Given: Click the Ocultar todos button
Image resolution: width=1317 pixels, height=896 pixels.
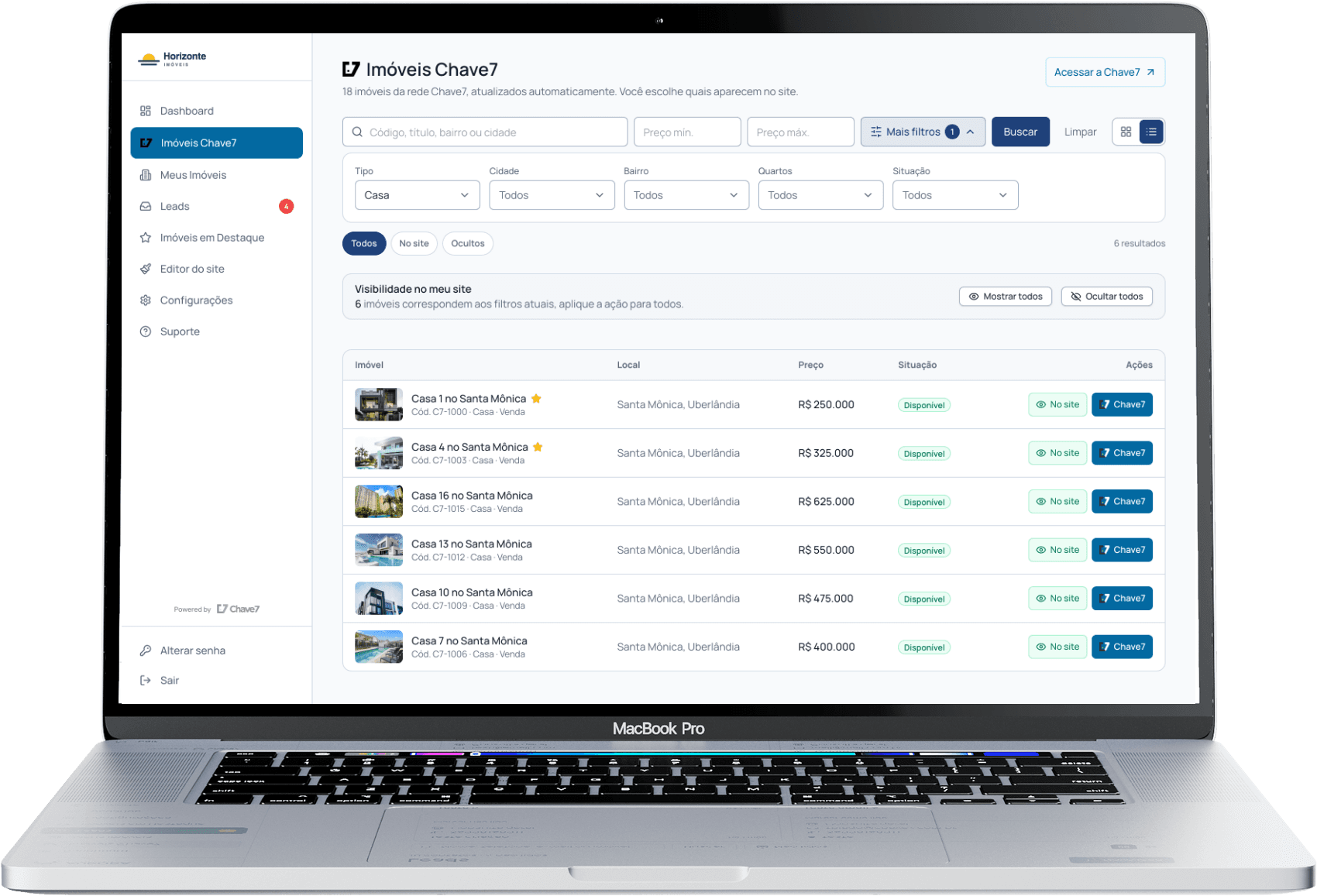Looking at the screenshot, I should pos(1107,297).
